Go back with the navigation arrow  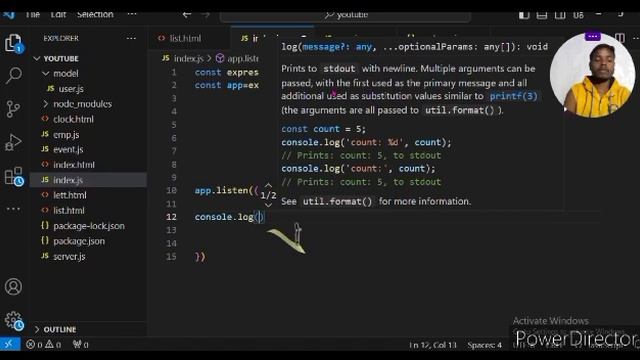pos(187,15)
